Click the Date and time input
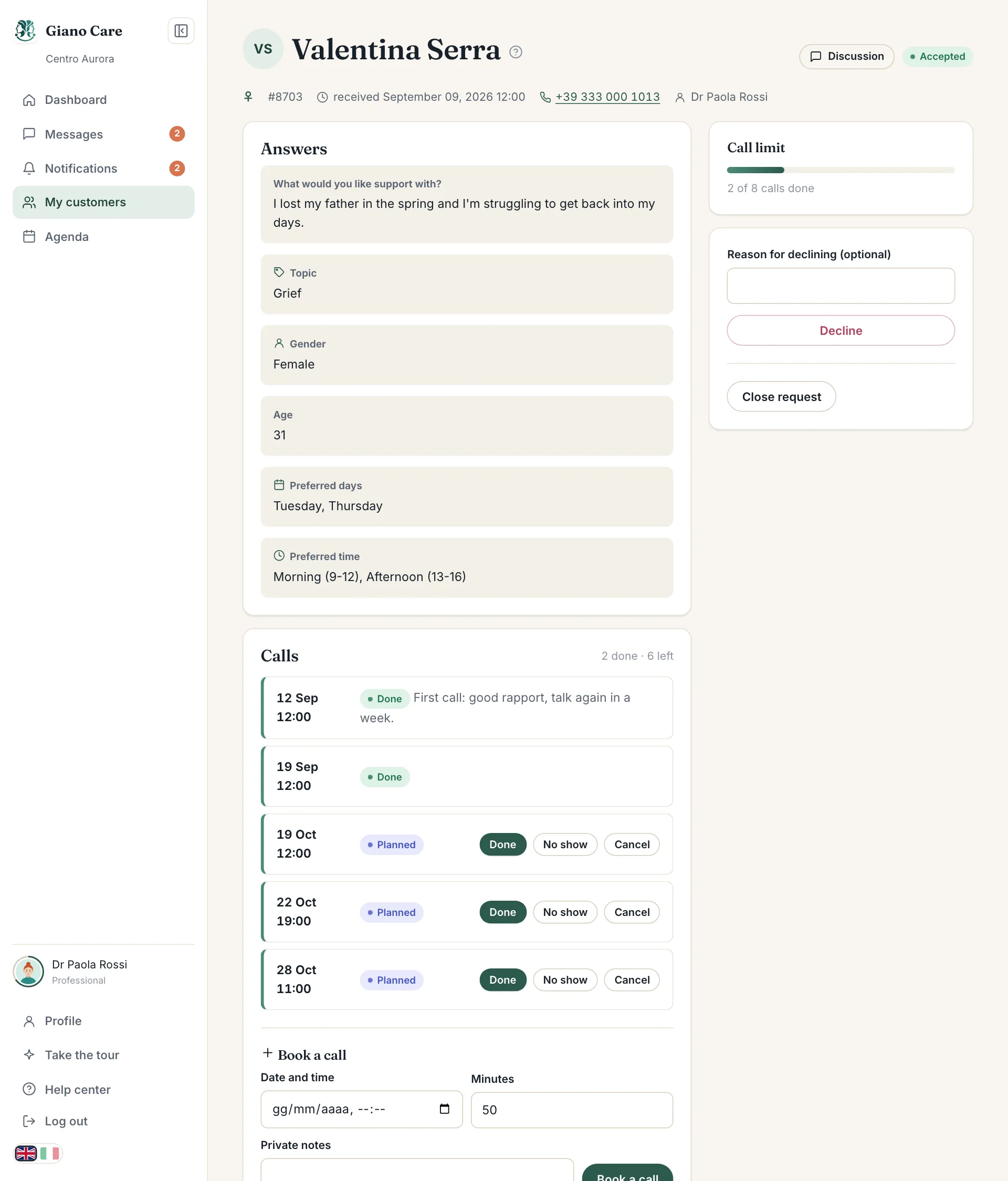1008x1181 pixels. (x=362, y=1109)
